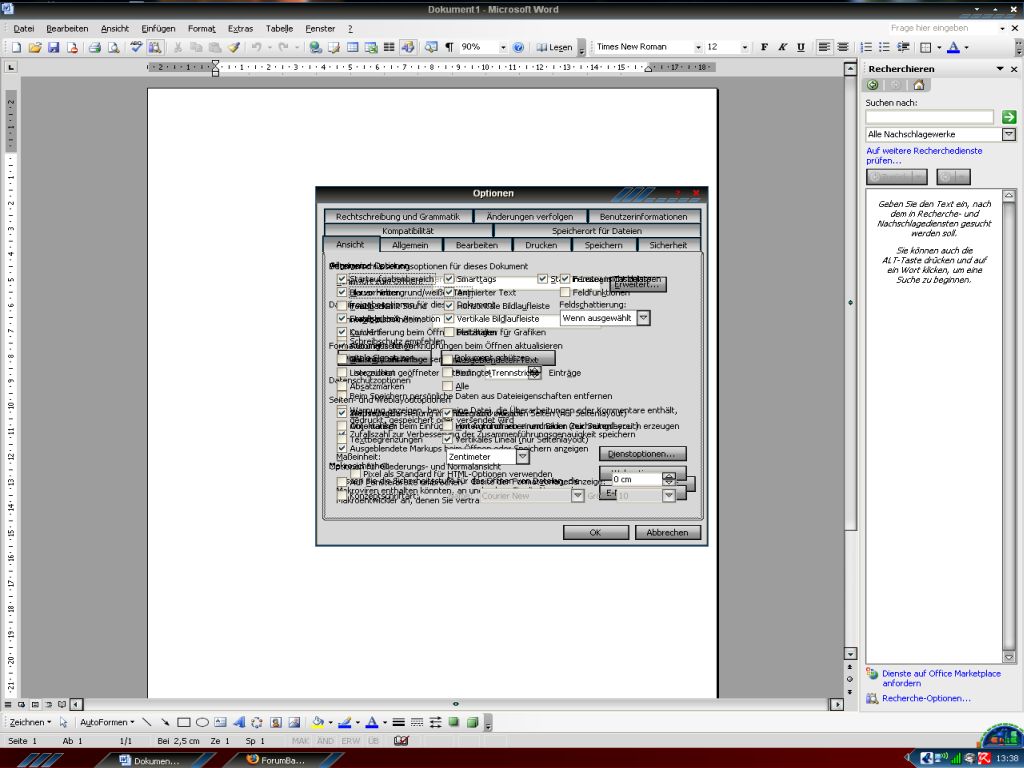Open the AutoFormen dropdown
The image size is (1024, 768).
[107, 722]
